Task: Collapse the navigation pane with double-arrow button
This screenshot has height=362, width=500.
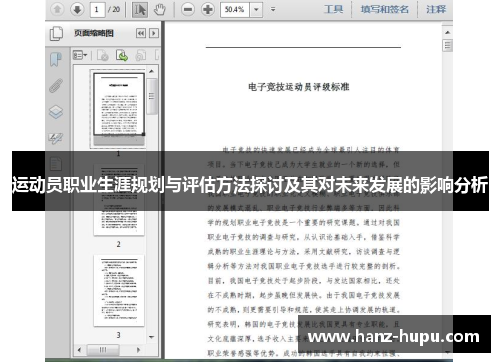Action: [141, 33]
